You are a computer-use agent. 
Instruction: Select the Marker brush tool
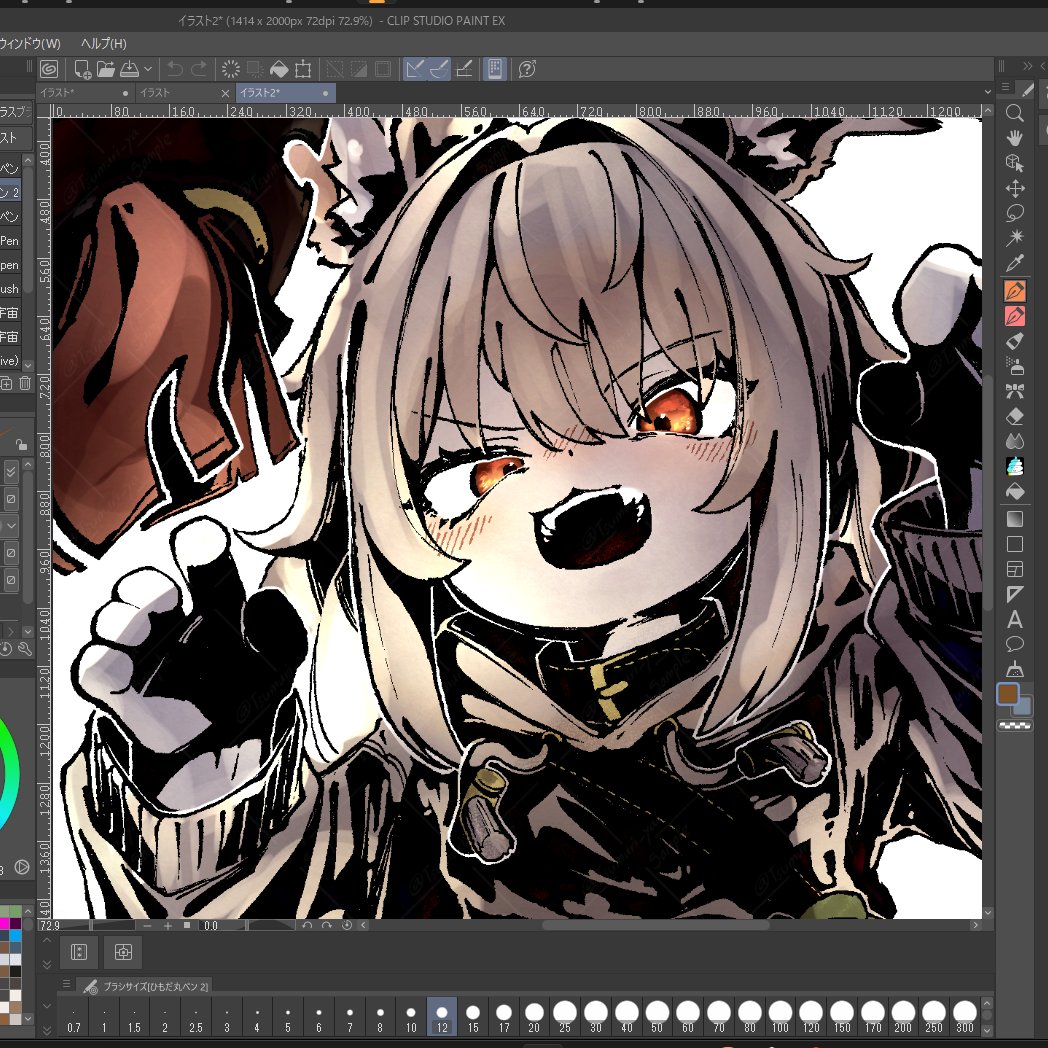tap(1015, 341)
